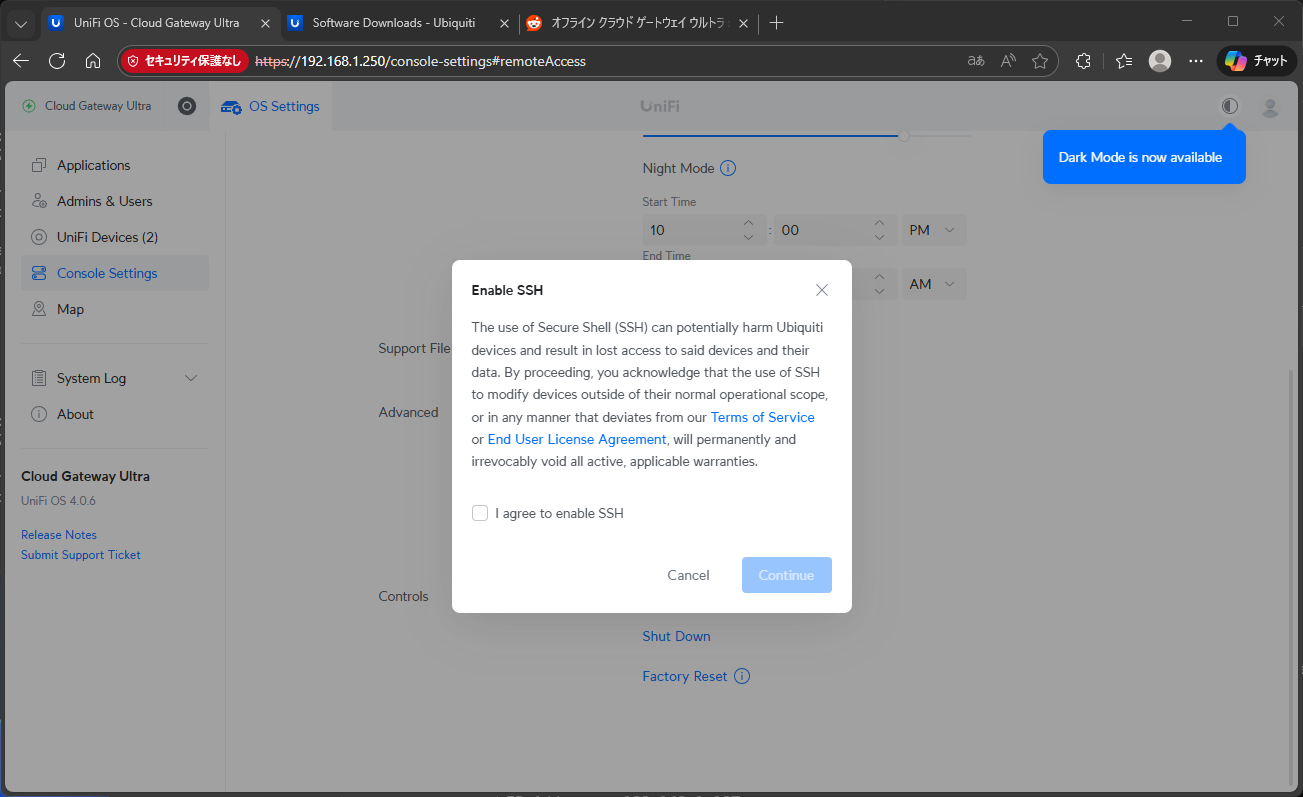
Task: Click the Cancel button in the dialog
Action: coord(688,575)
